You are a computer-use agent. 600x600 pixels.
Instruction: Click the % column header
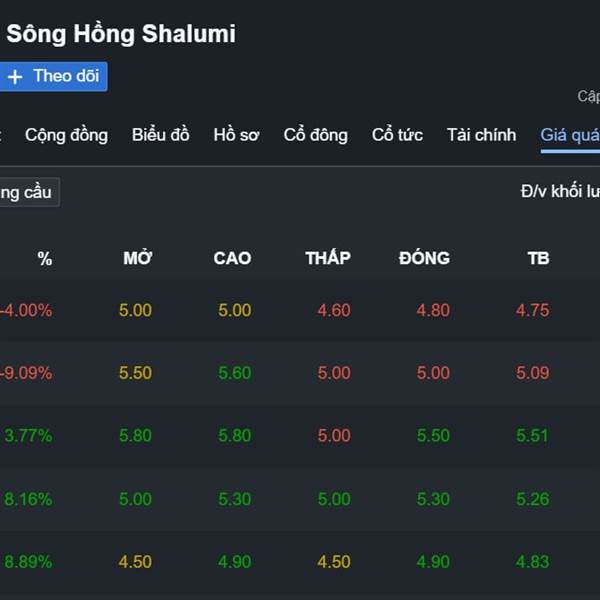[x=44, y=258]
